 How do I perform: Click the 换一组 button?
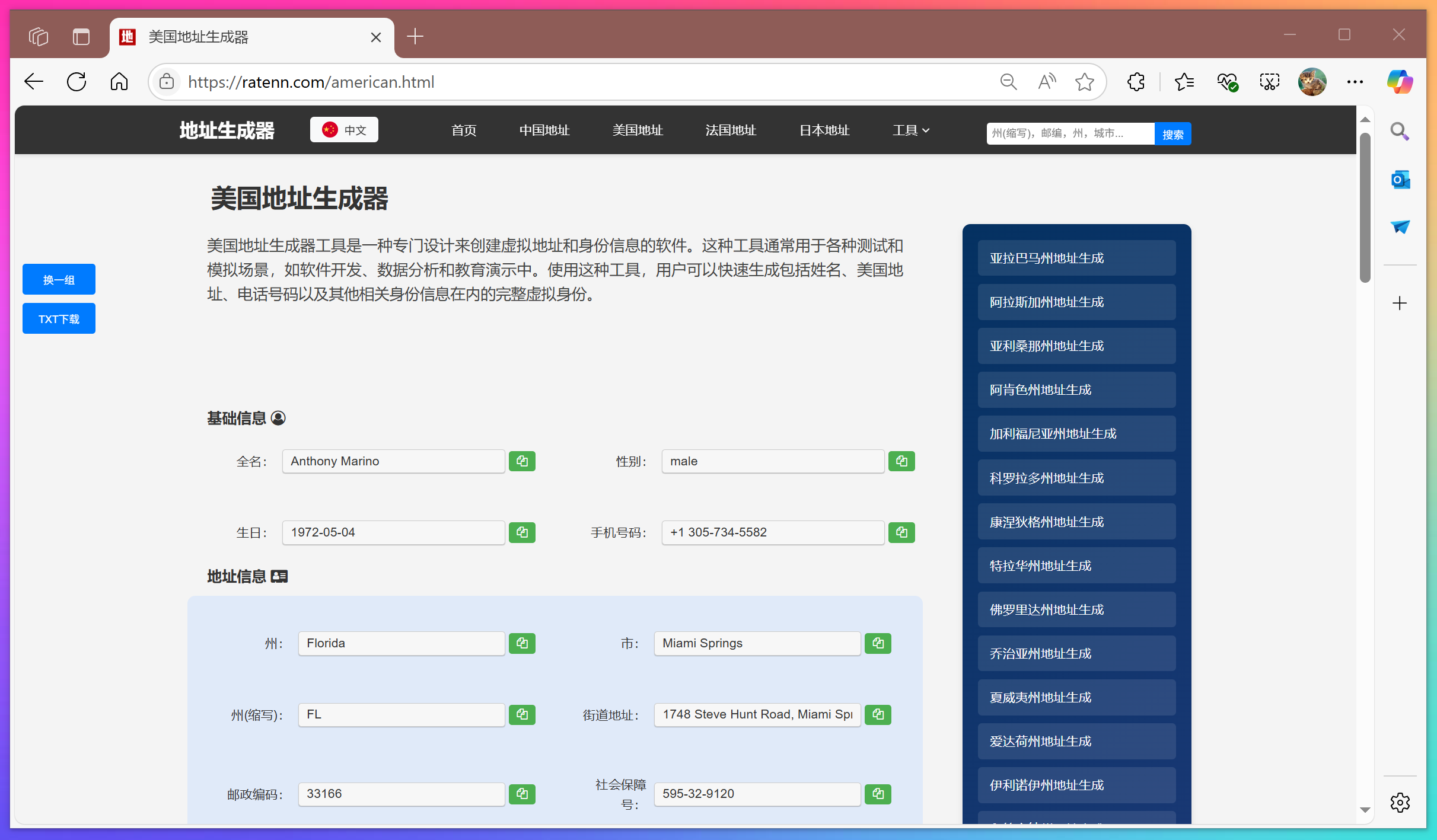[59, 279]
